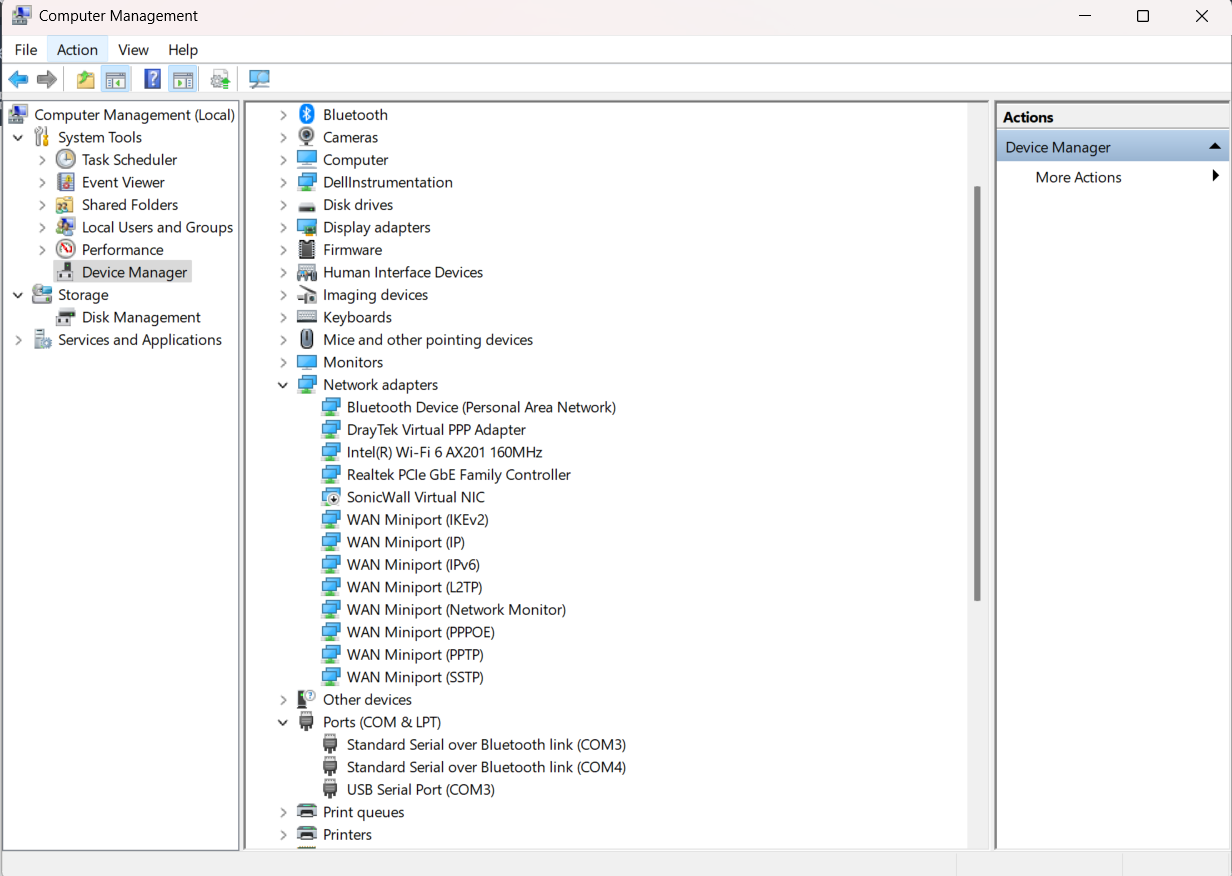
Task: Expand the Other devices category
Action: [283, 700]
